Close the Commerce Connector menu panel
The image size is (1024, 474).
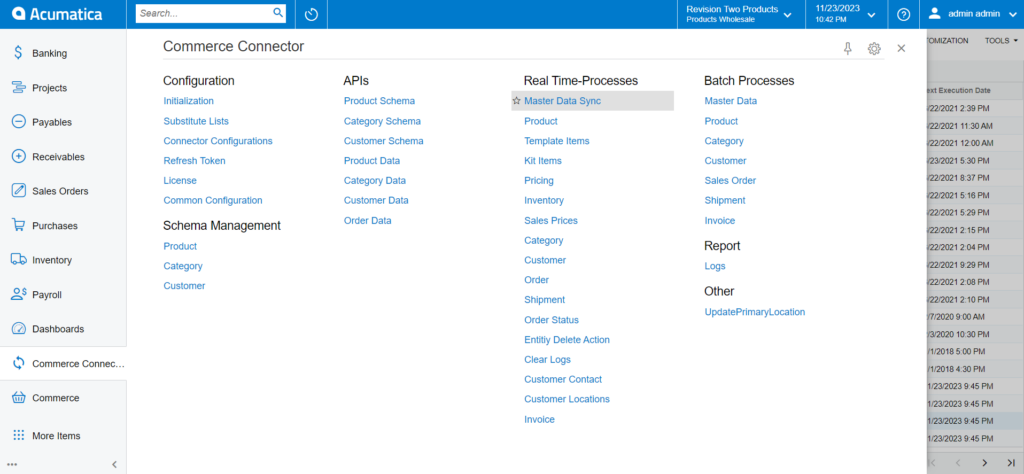click(x=901, y=48)
